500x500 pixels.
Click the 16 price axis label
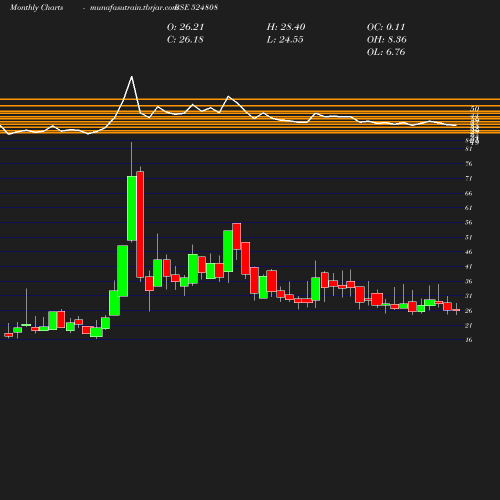(469, 340)
